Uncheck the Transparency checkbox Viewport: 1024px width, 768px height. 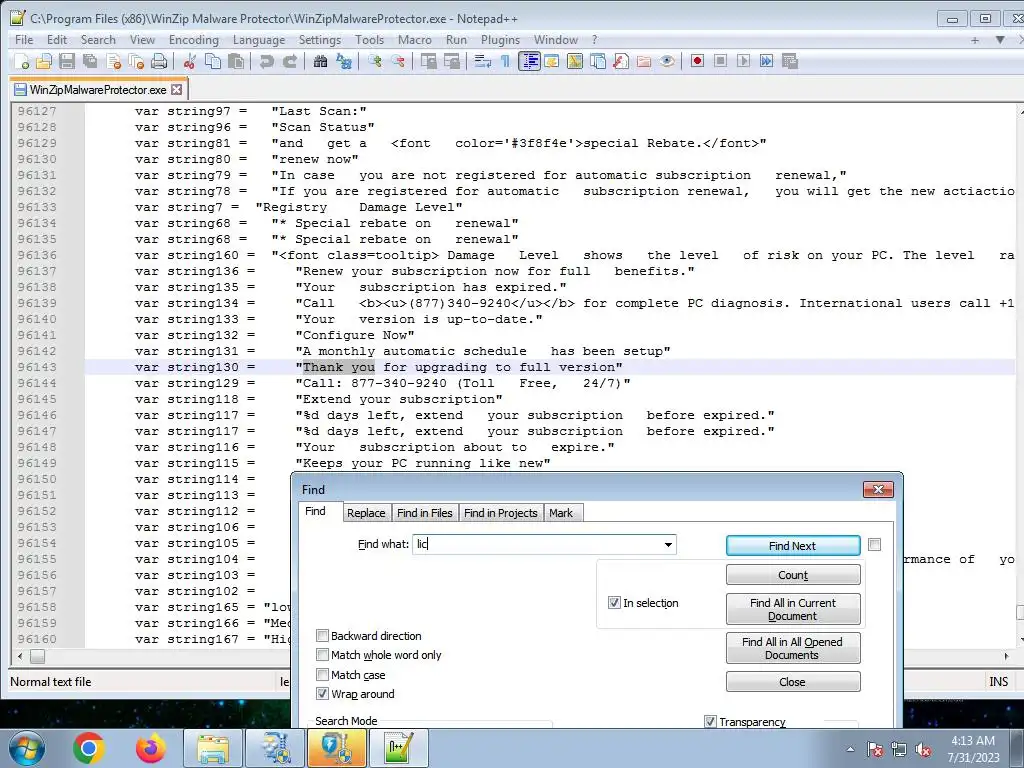(710, 722)
